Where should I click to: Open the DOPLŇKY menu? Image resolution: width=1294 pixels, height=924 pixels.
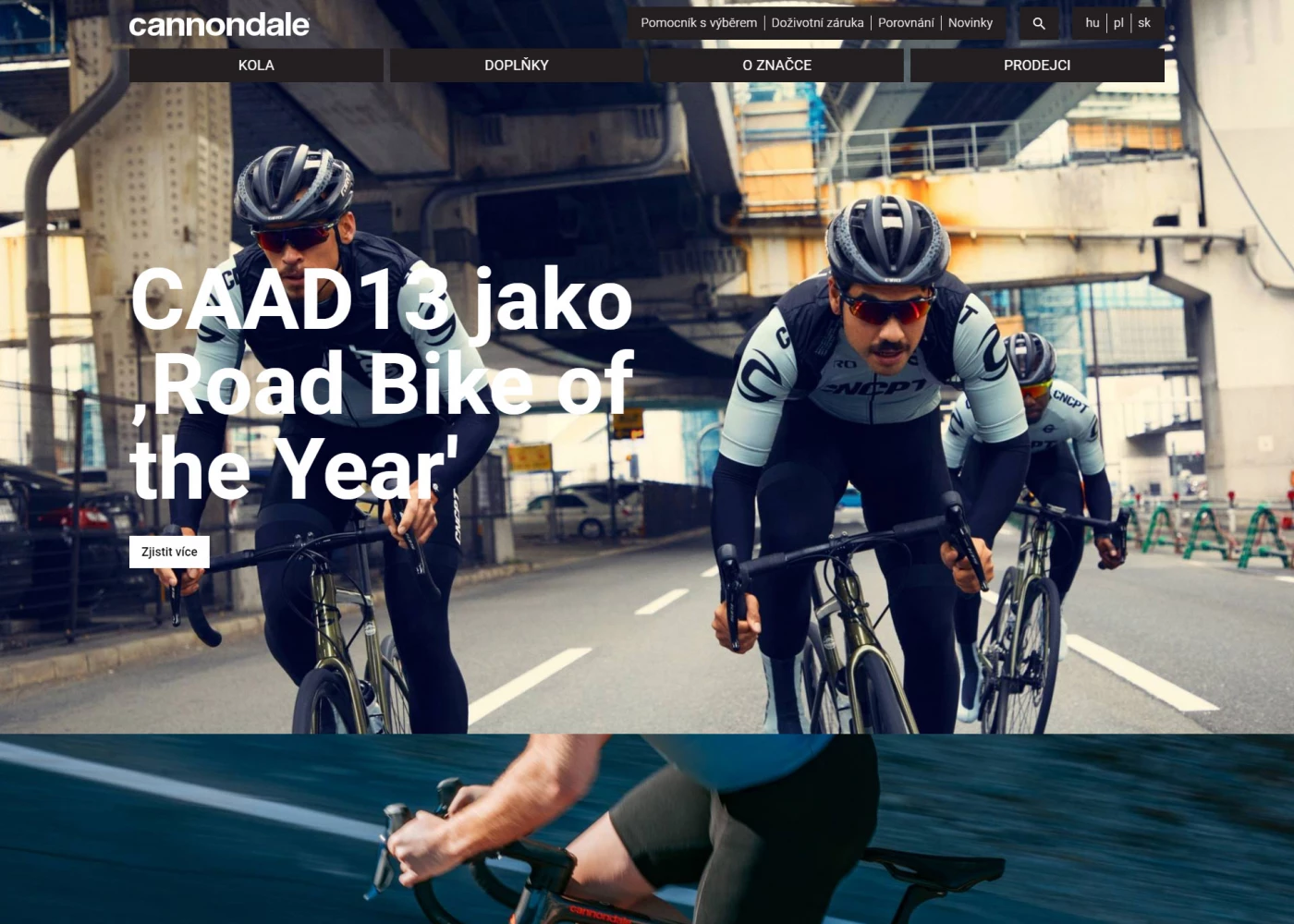coord(517,66)
